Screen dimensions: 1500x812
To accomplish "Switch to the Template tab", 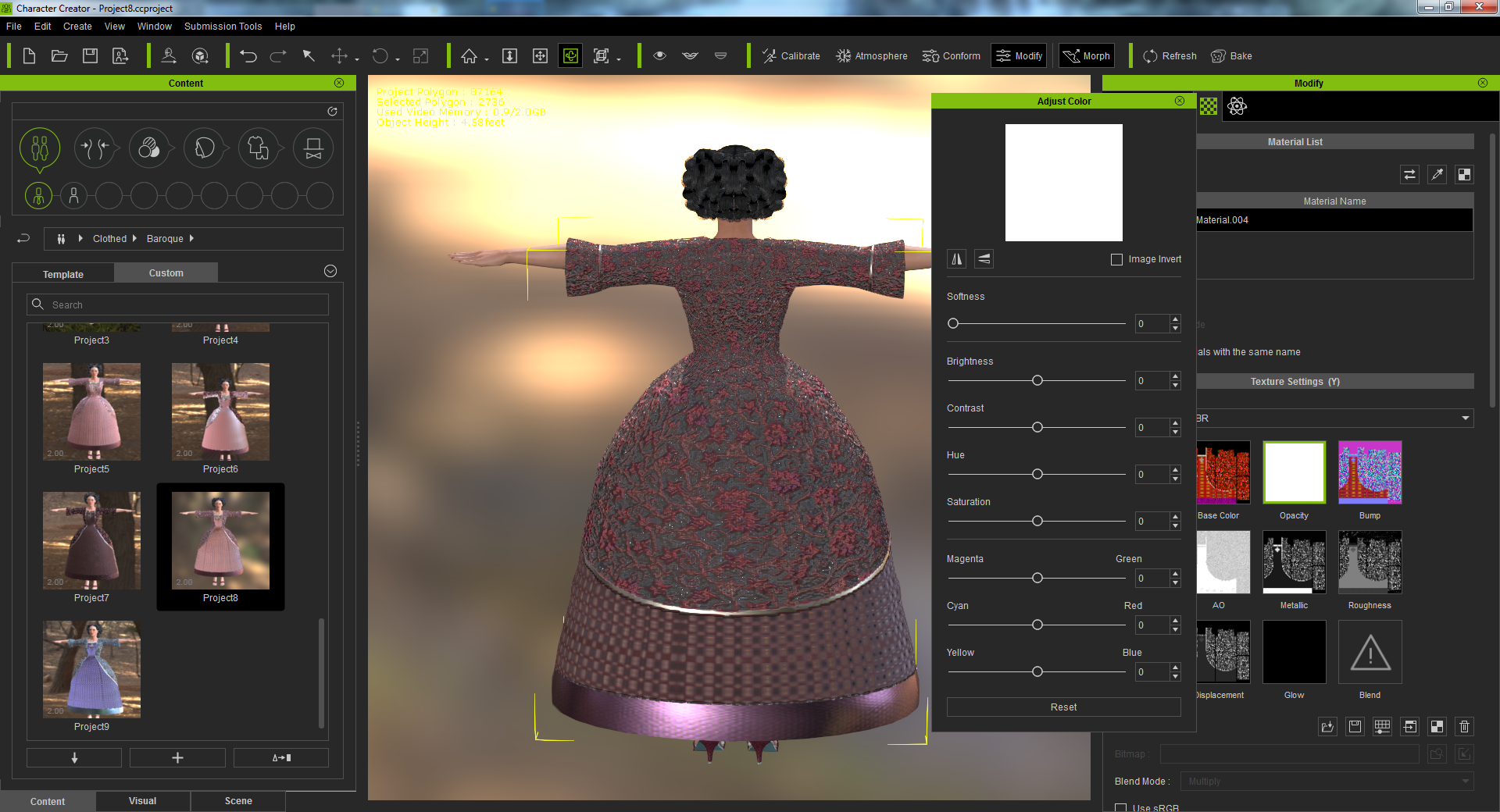I will (63, 274).
